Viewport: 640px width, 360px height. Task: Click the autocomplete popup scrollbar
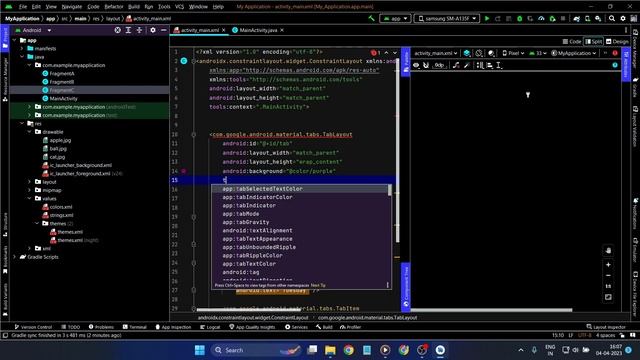coord(389,190)
